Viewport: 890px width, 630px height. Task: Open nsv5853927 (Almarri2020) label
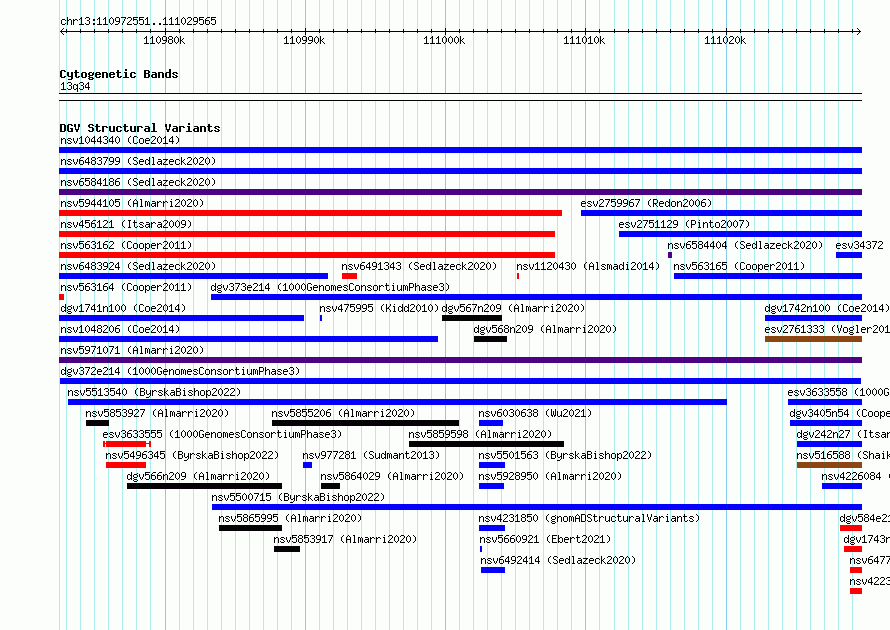coord(157,413)
